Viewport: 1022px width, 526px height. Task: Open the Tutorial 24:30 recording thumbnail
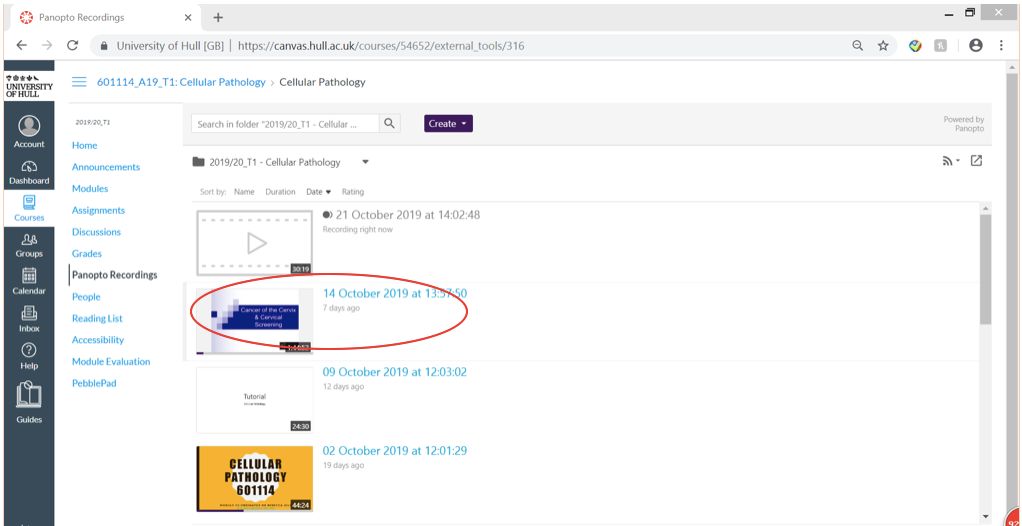pyautogui.click(x=254, y=400)
